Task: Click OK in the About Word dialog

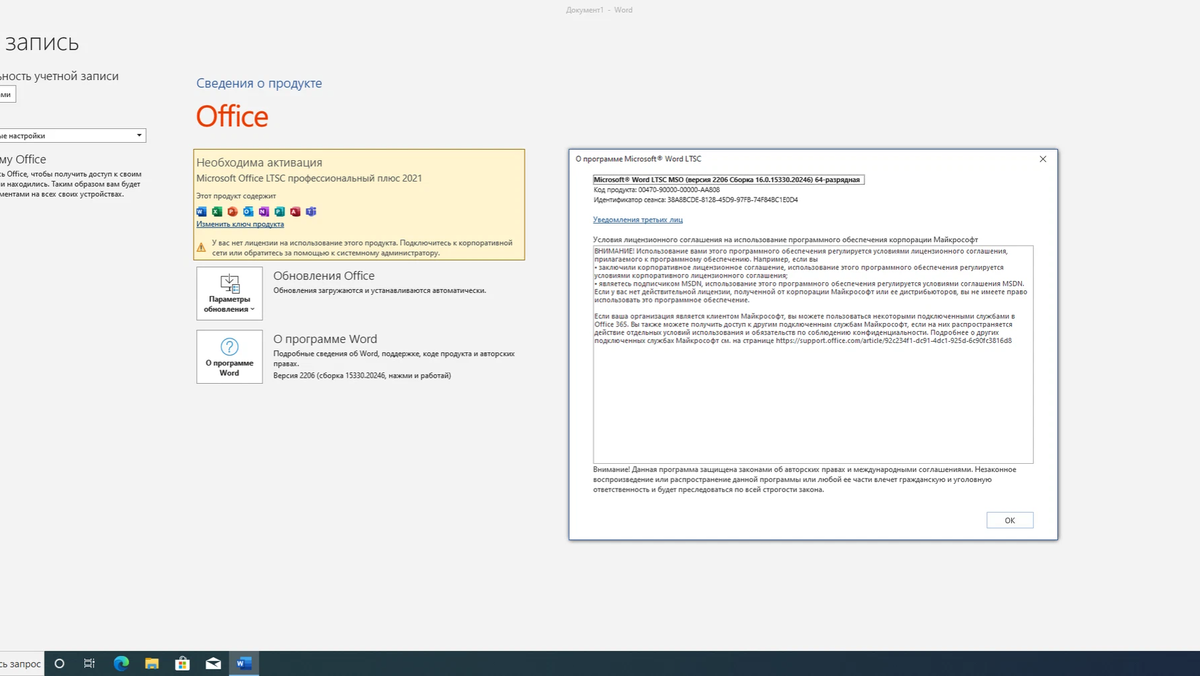Action: pyautogui.click(x=1010, y=520)
